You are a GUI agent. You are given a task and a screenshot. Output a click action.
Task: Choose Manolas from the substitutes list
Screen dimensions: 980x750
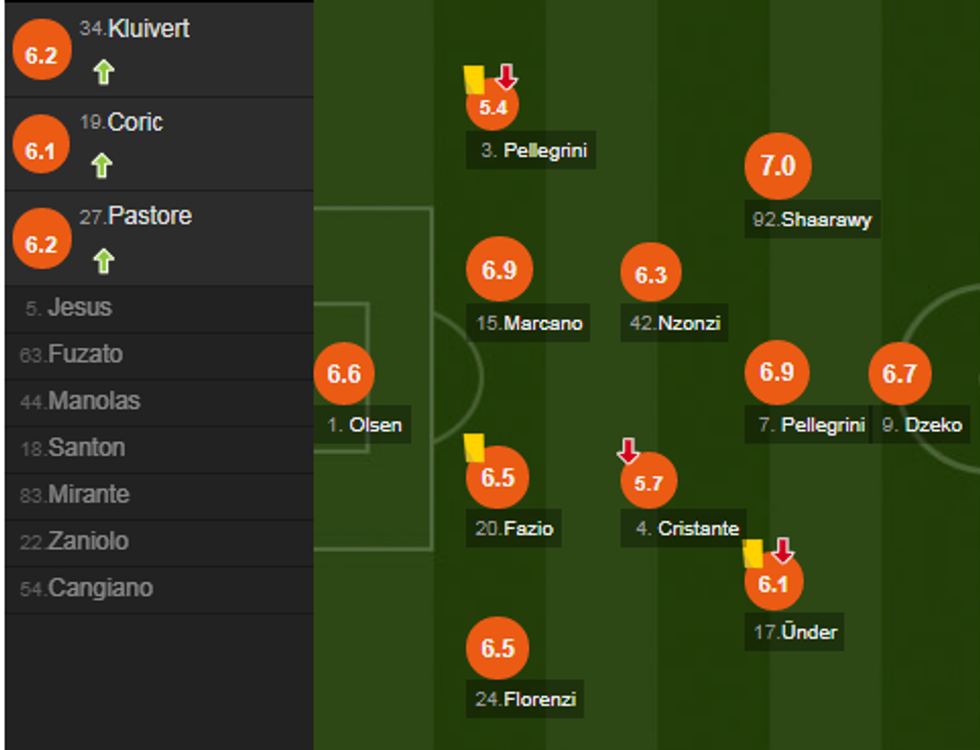pyautogui.click(x=94, y=402)
